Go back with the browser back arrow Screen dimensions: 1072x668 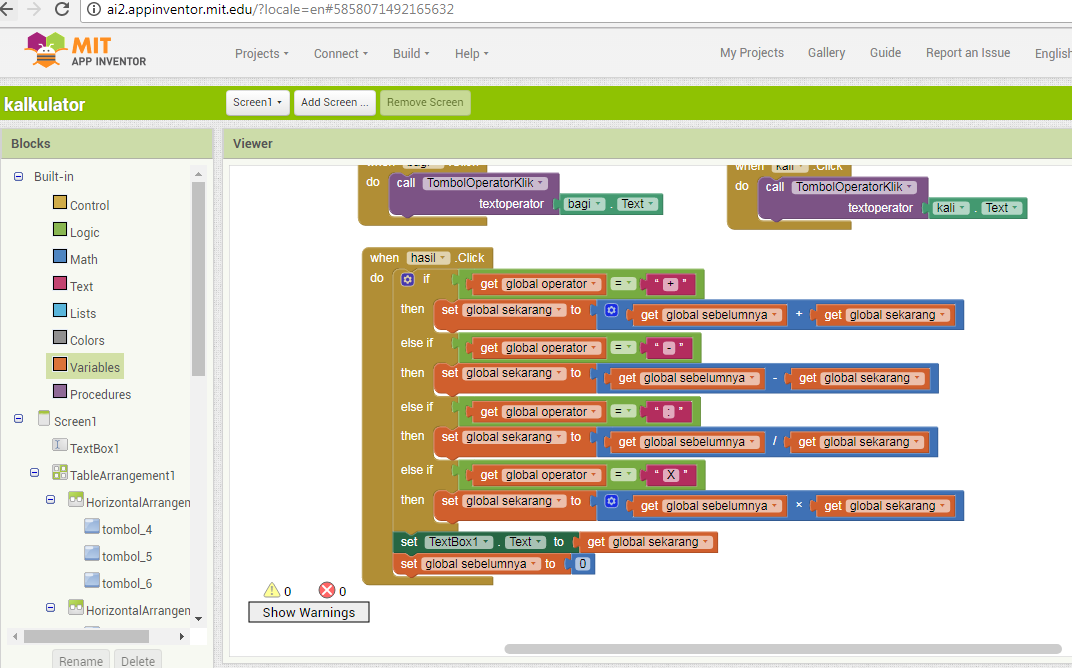point(7,9)
